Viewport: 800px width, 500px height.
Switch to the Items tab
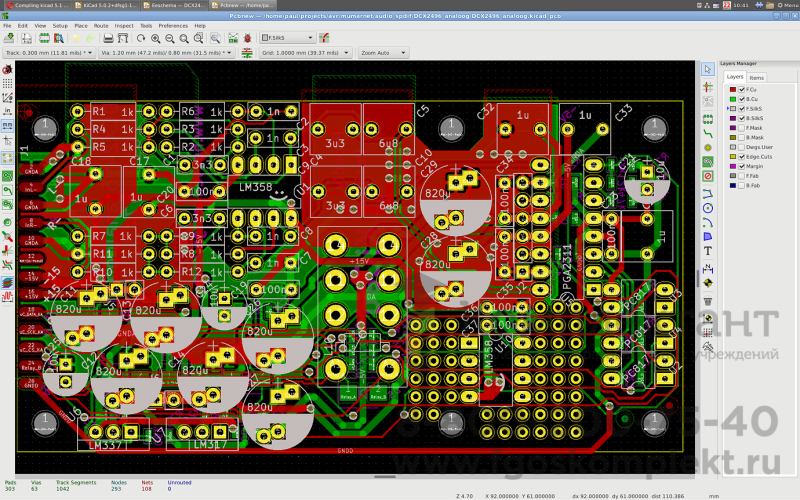pos(756,78)
